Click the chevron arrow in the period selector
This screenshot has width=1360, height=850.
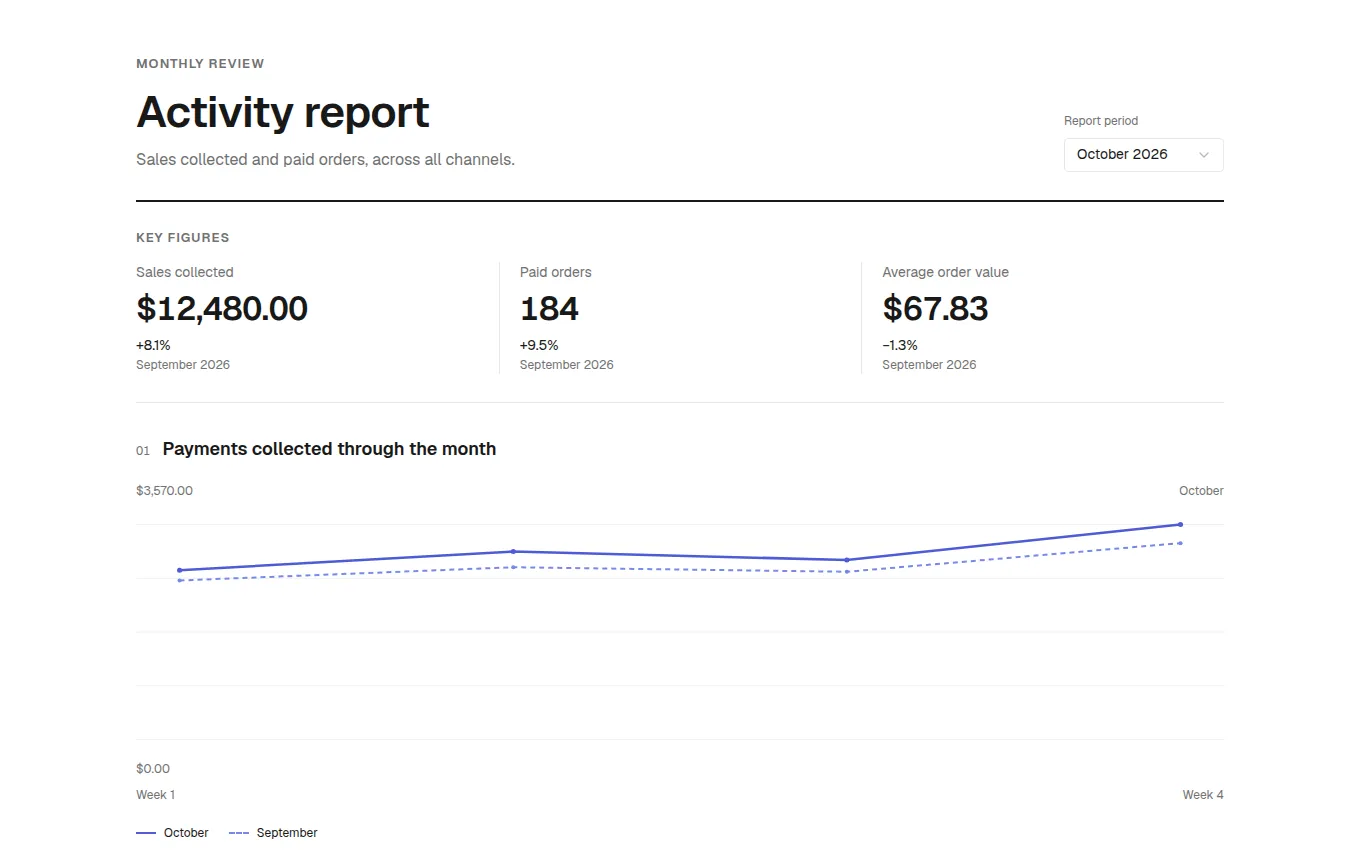tap(1203, 155)
